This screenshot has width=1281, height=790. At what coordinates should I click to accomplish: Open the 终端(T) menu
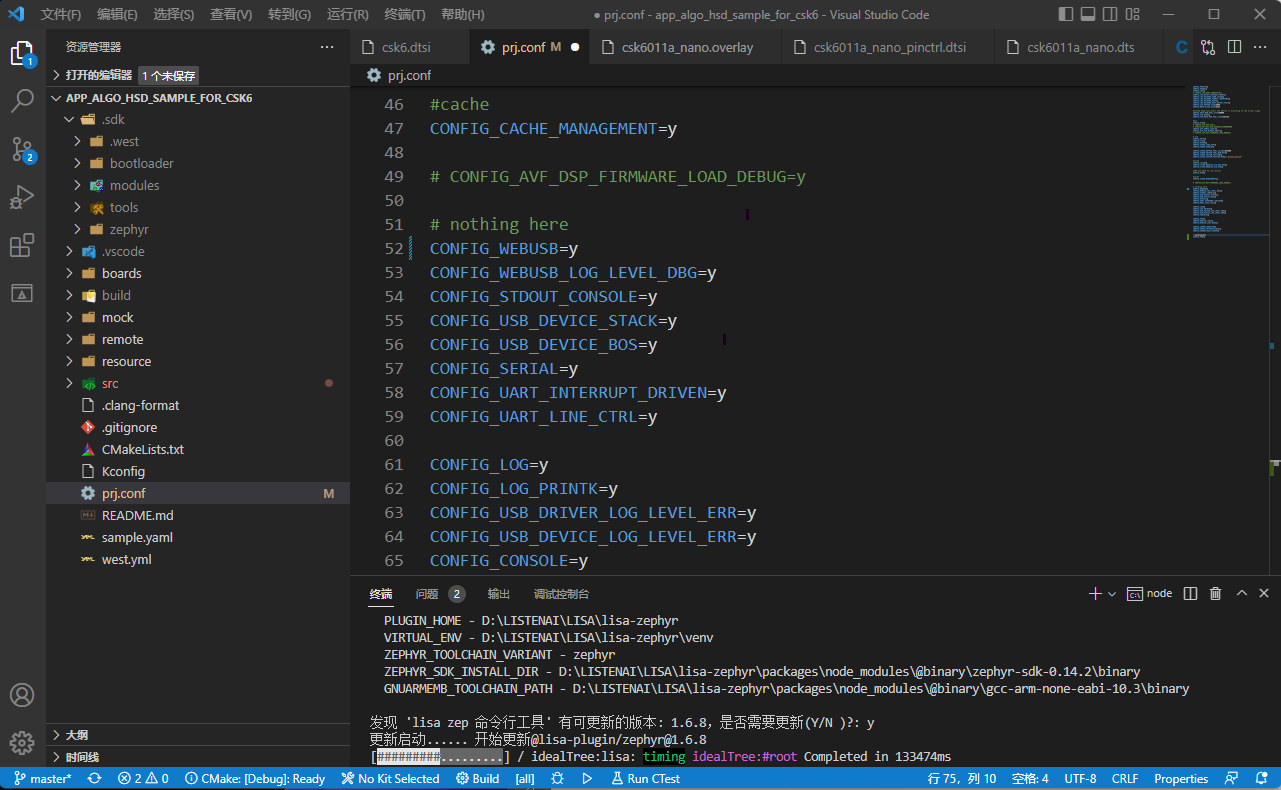click(405, 15)
